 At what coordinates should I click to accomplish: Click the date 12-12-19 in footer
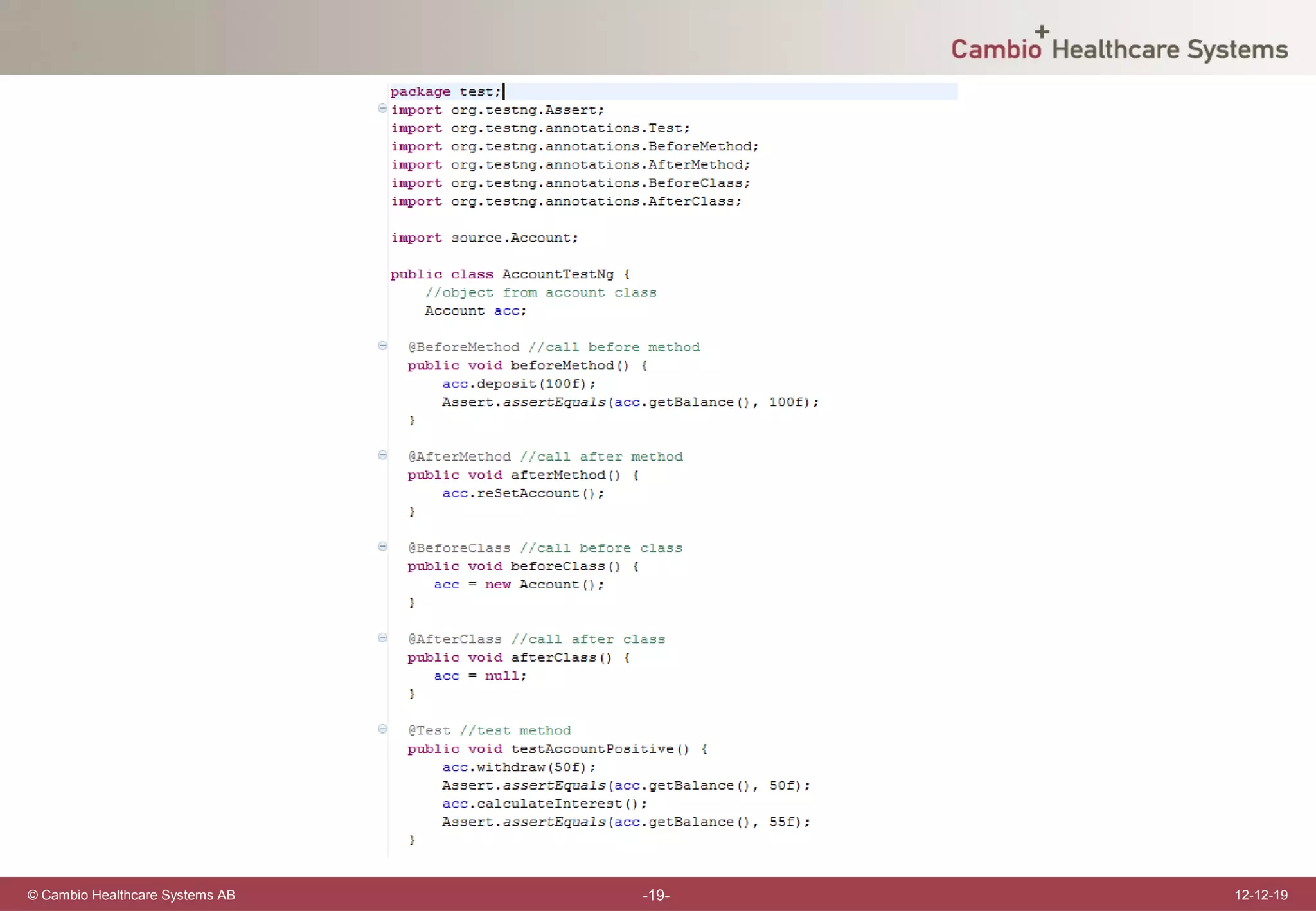pyautogui.click(x=1260, y=895)
